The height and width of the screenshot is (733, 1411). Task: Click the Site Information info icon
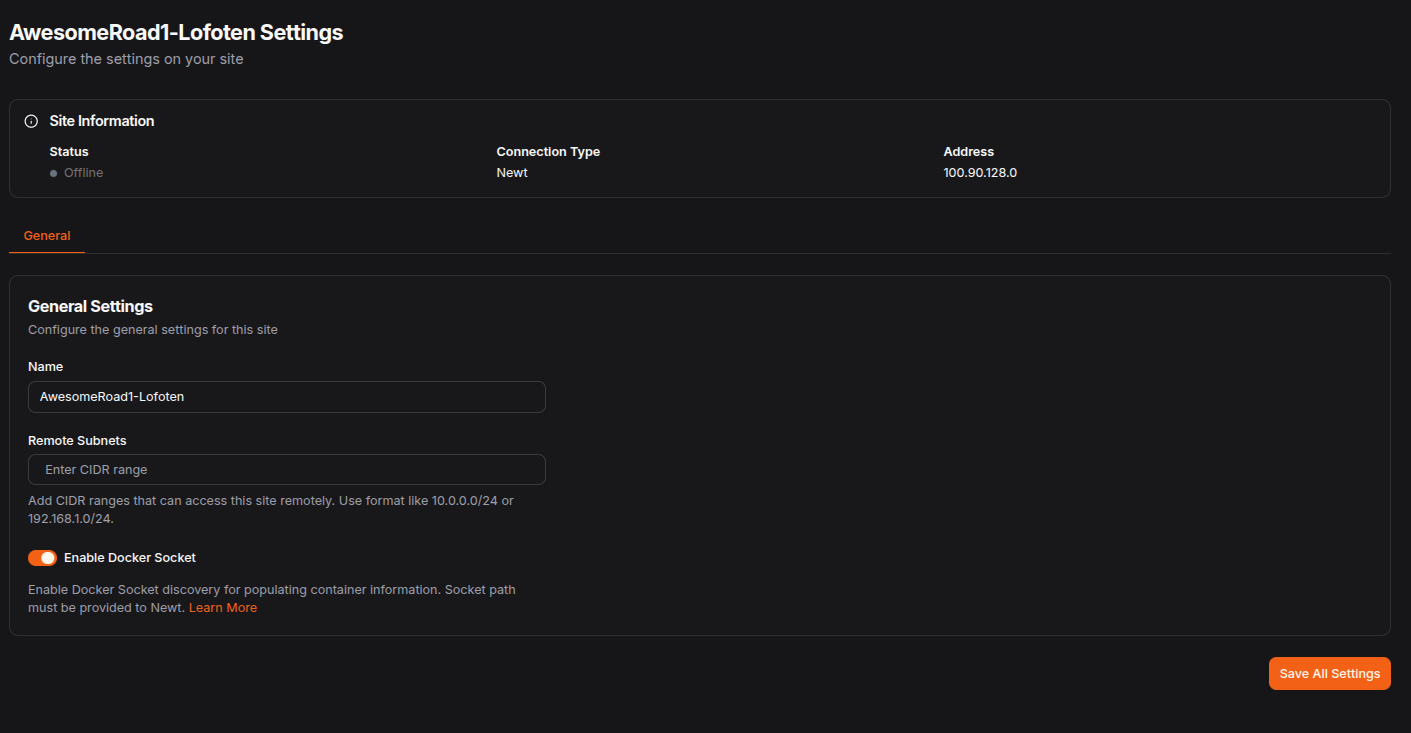point(31,121)
